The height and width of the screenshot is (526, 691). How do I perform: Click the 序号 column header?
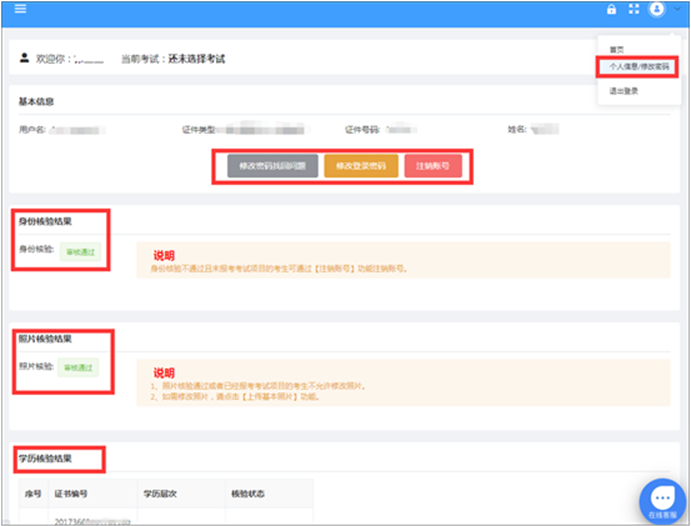click(x=33, y=494)
